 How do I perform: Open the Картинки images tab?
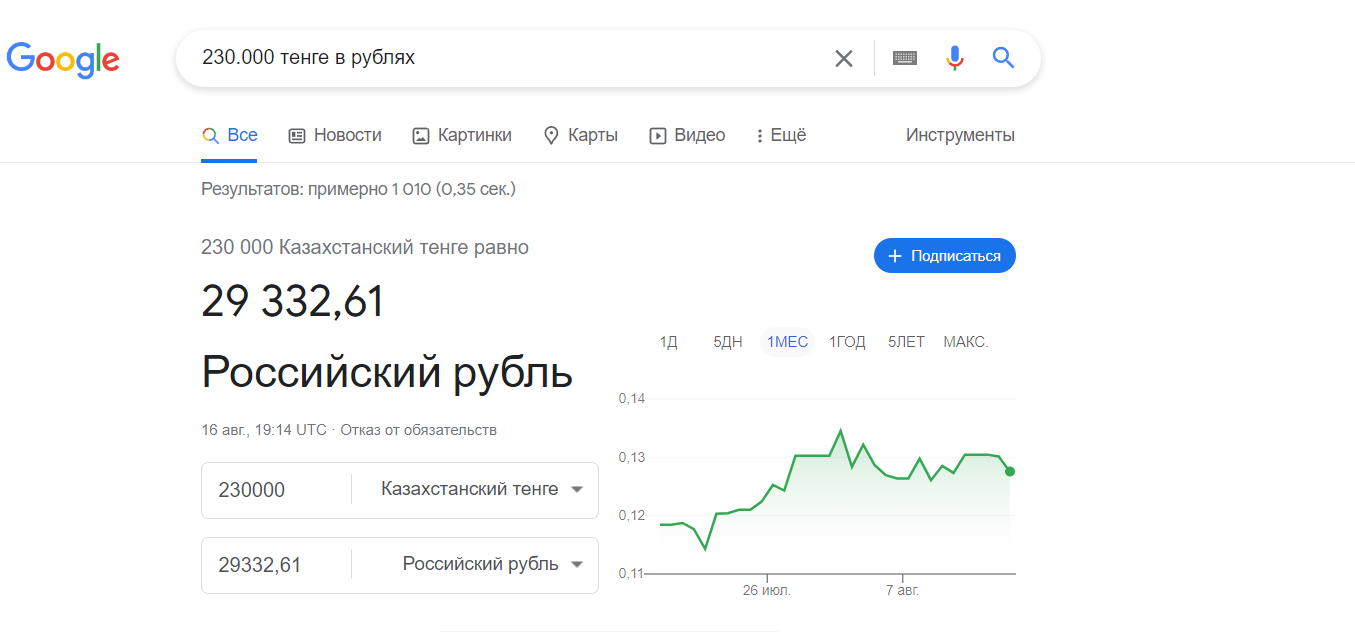462,135
